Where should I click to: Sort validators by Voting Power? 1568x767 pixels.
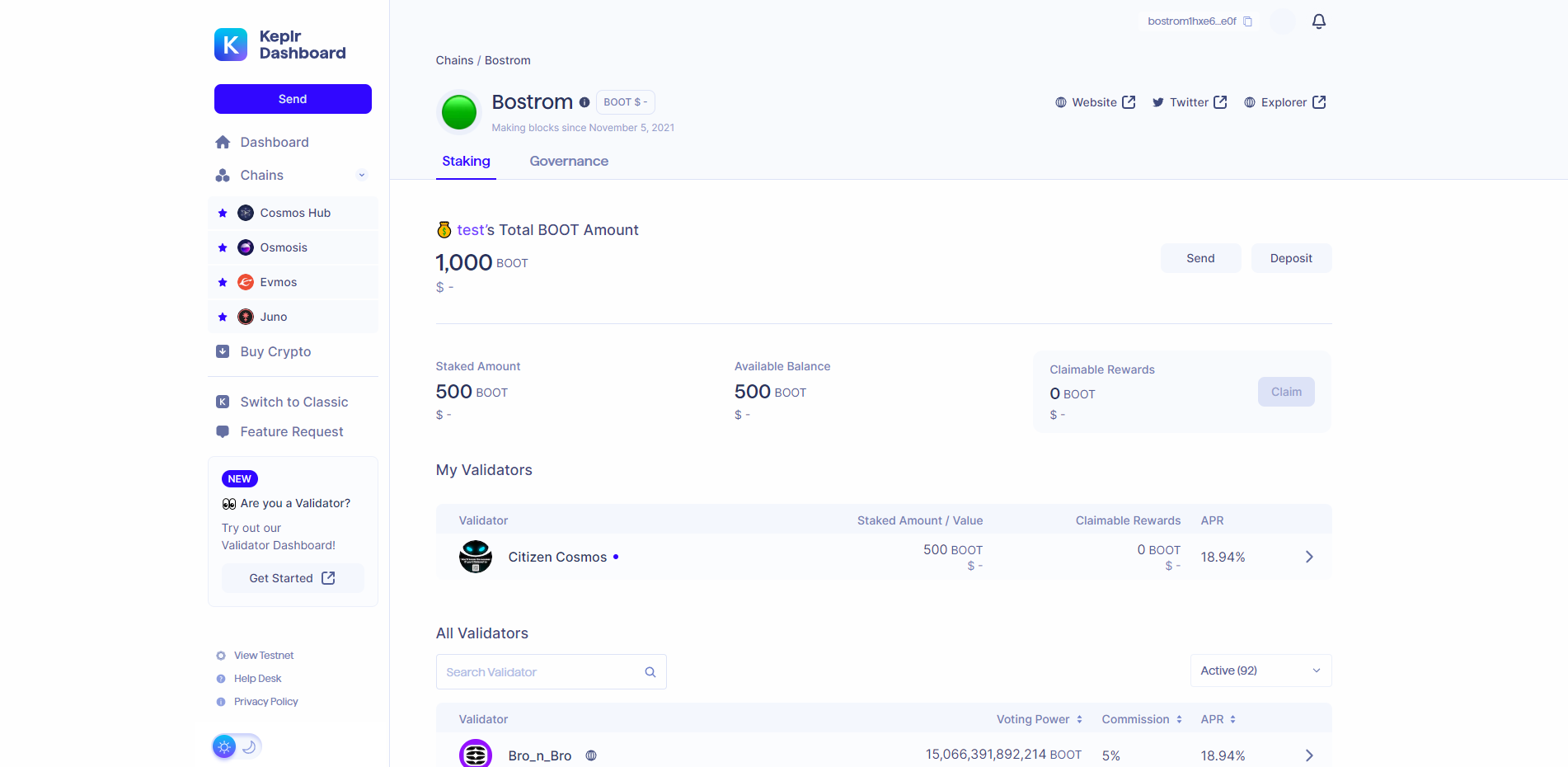[x=1039, y=719]
